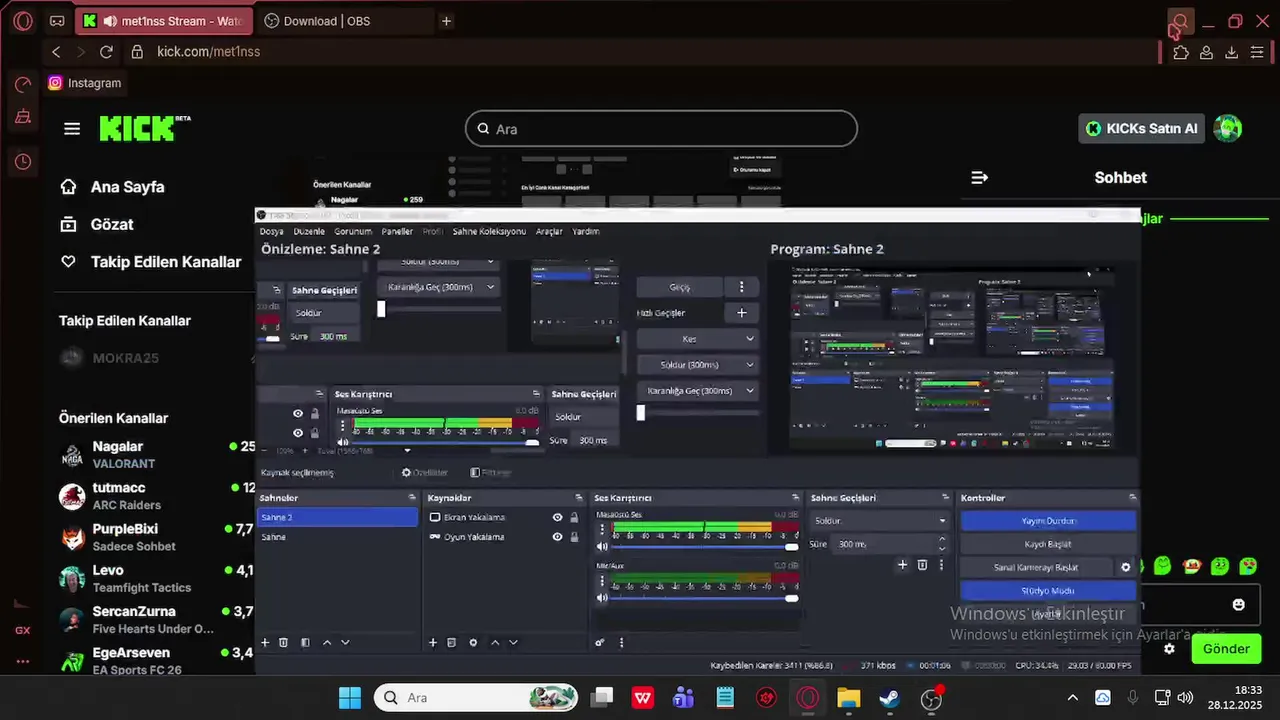Switch to the Download | OBS tab
Viewport: 1280px width, 720px height.
[345, 21]
